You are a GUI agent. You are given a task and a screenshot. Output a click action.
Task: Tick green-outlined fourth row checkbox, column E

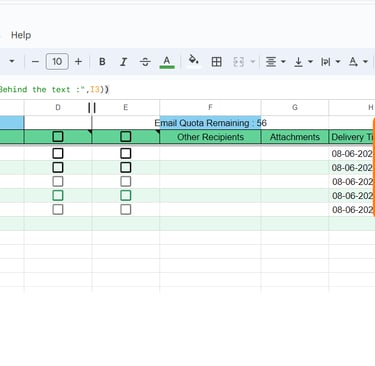pyautogui.click(x=126, y=195)
